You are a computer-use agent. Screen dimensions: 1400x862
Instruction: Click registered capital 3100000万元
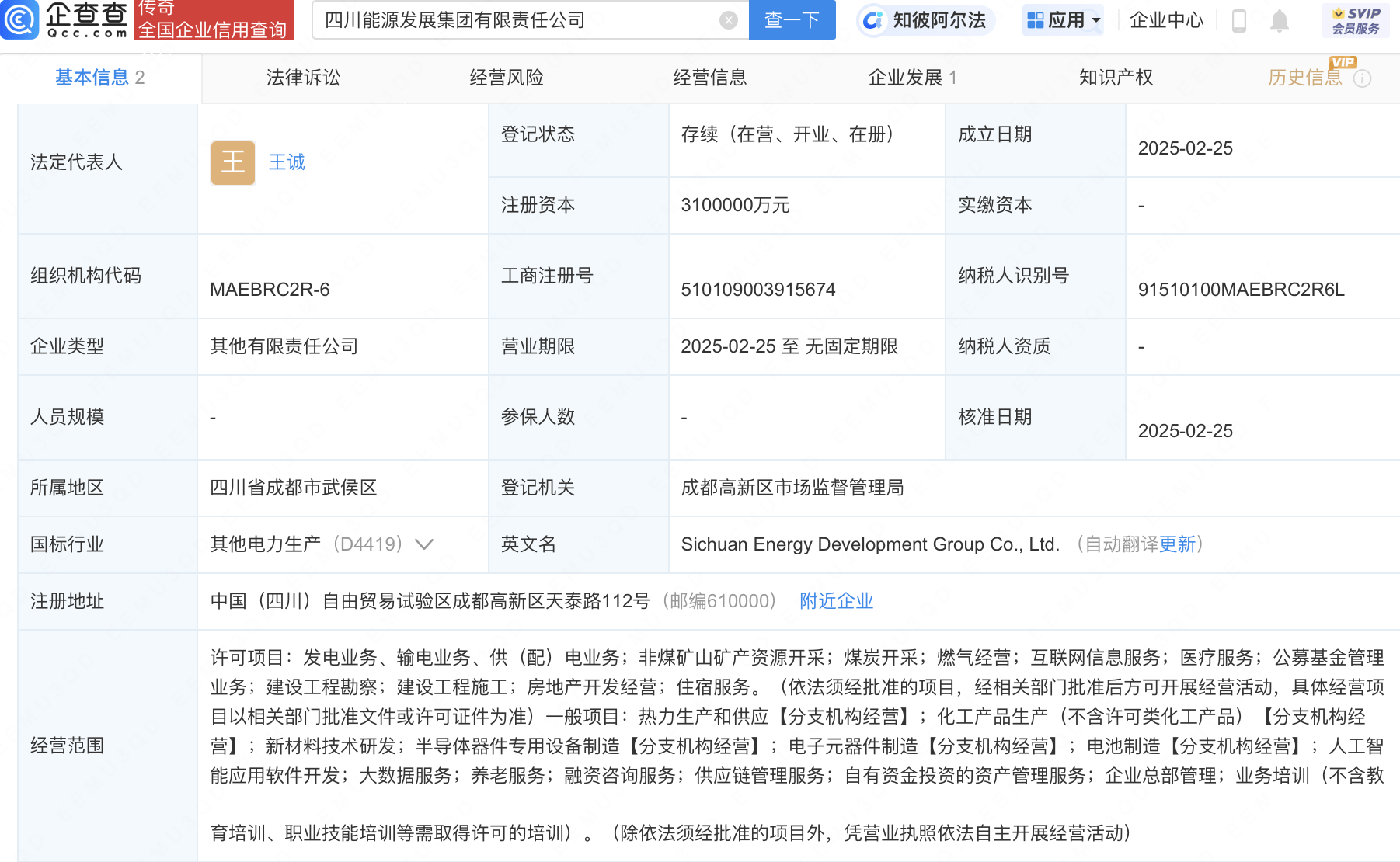point(735,205)
